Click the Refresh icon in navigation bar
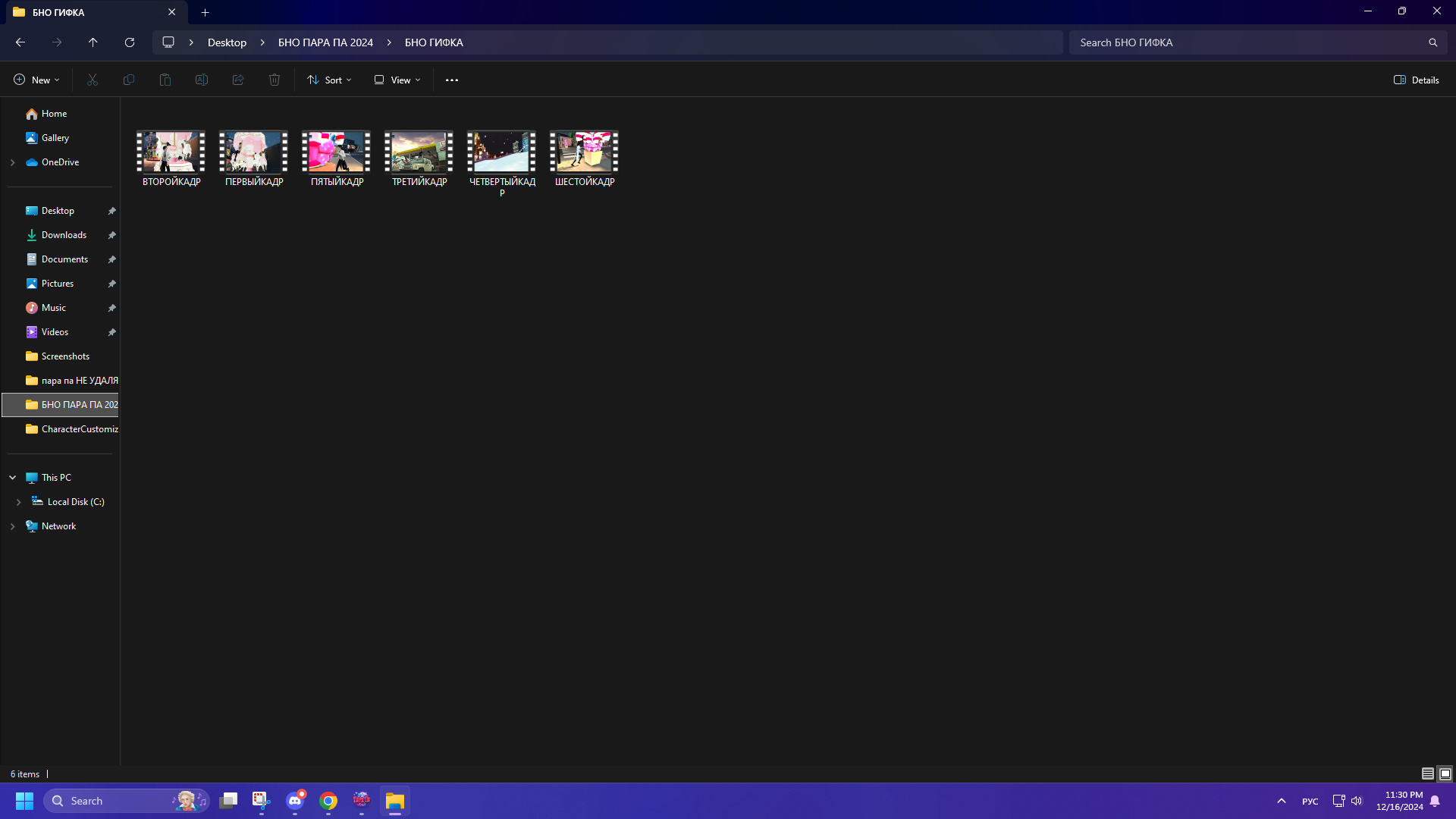Viewport: 1456px width, 819px height. pos(130,42)
